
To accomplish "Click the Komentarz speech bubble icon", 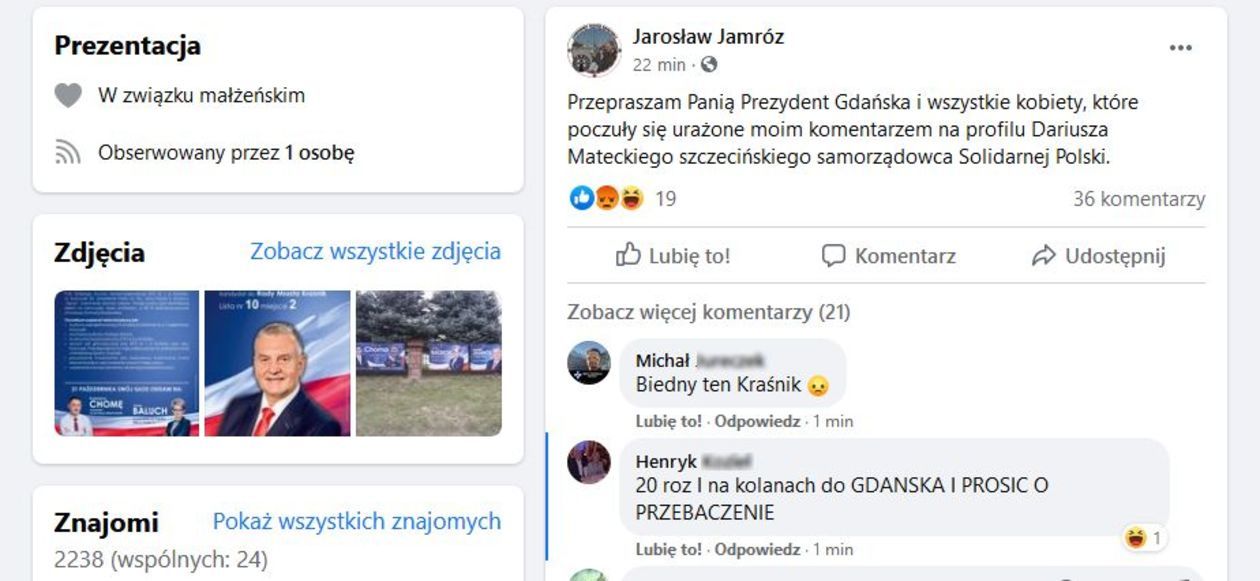I will click(x=833, y=256).
